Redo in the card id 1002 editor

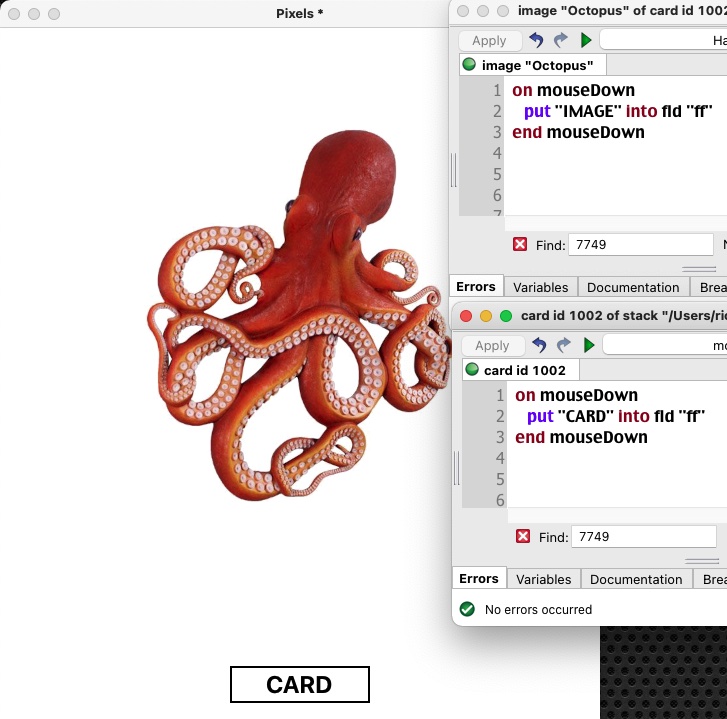(564, 345)
